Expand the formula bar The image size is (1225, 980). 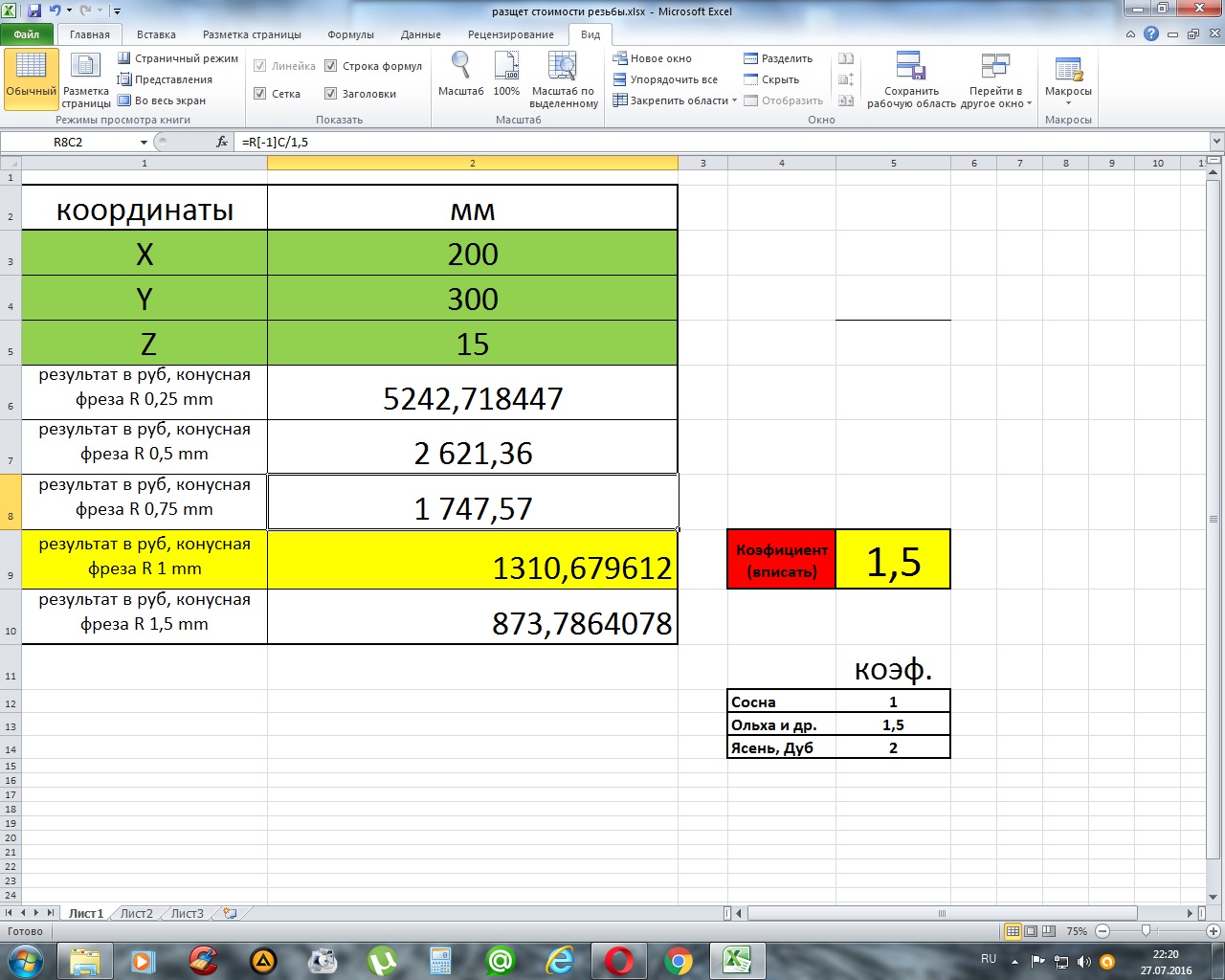[1216, 142]
